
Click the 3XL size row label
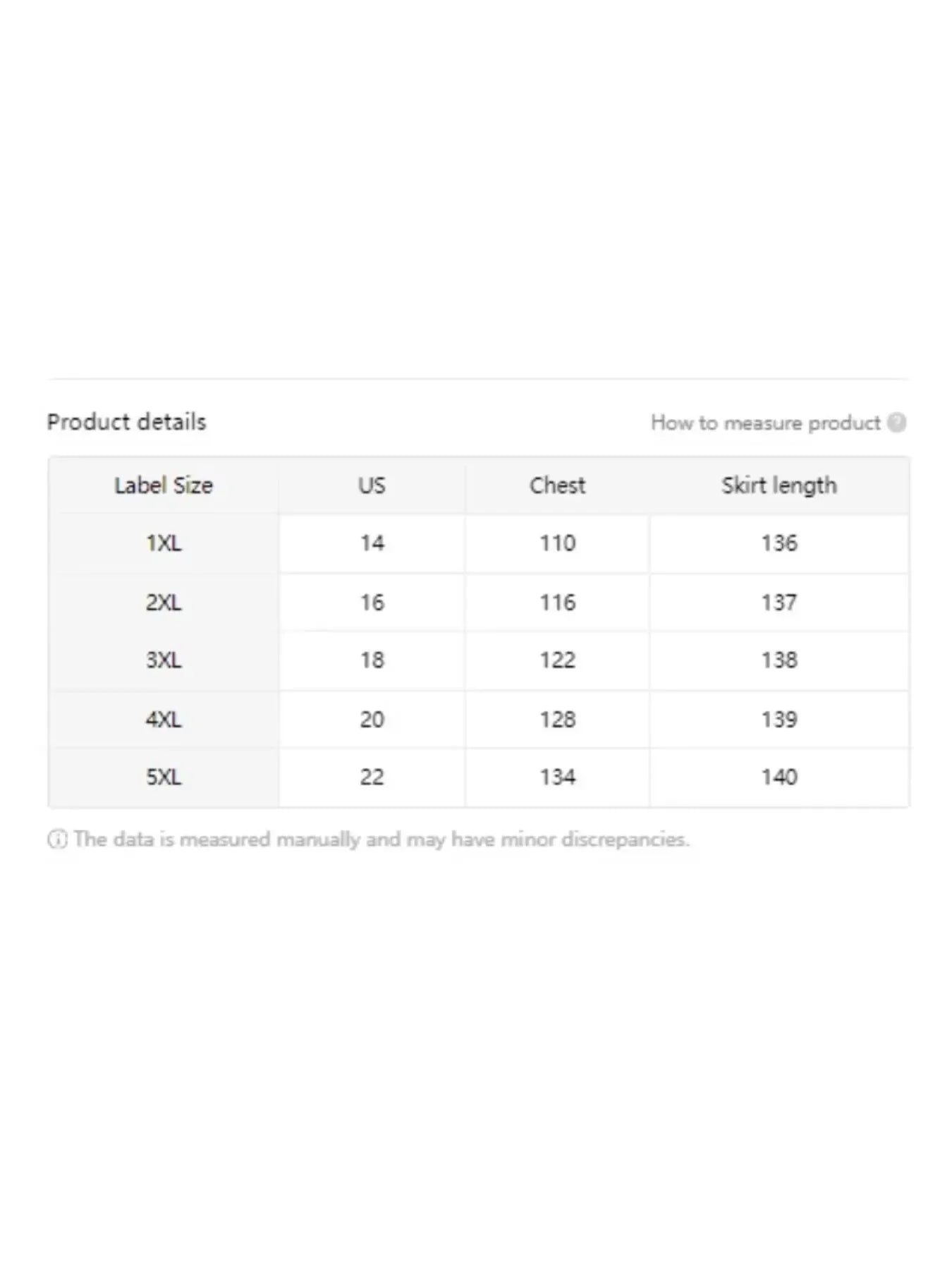(164, 660)
